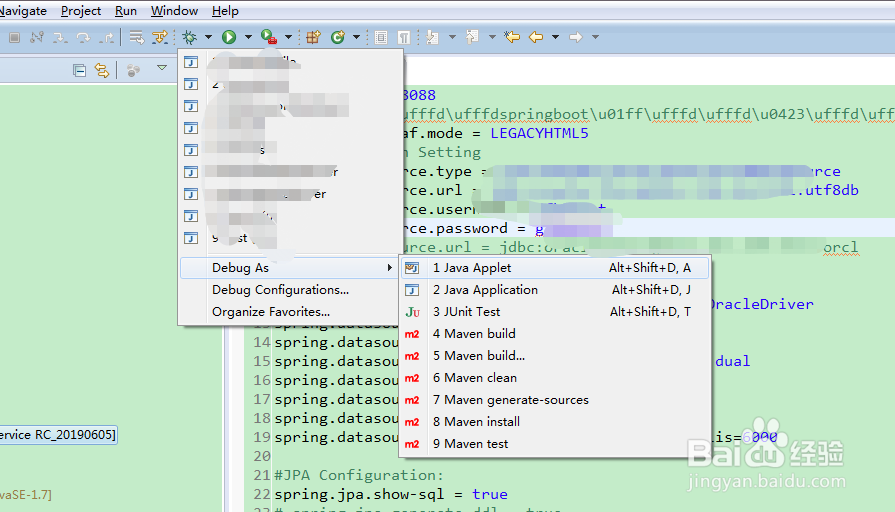Open the Run menu
895x512 pixels.
pyautogui.click(x=126, y=11)
